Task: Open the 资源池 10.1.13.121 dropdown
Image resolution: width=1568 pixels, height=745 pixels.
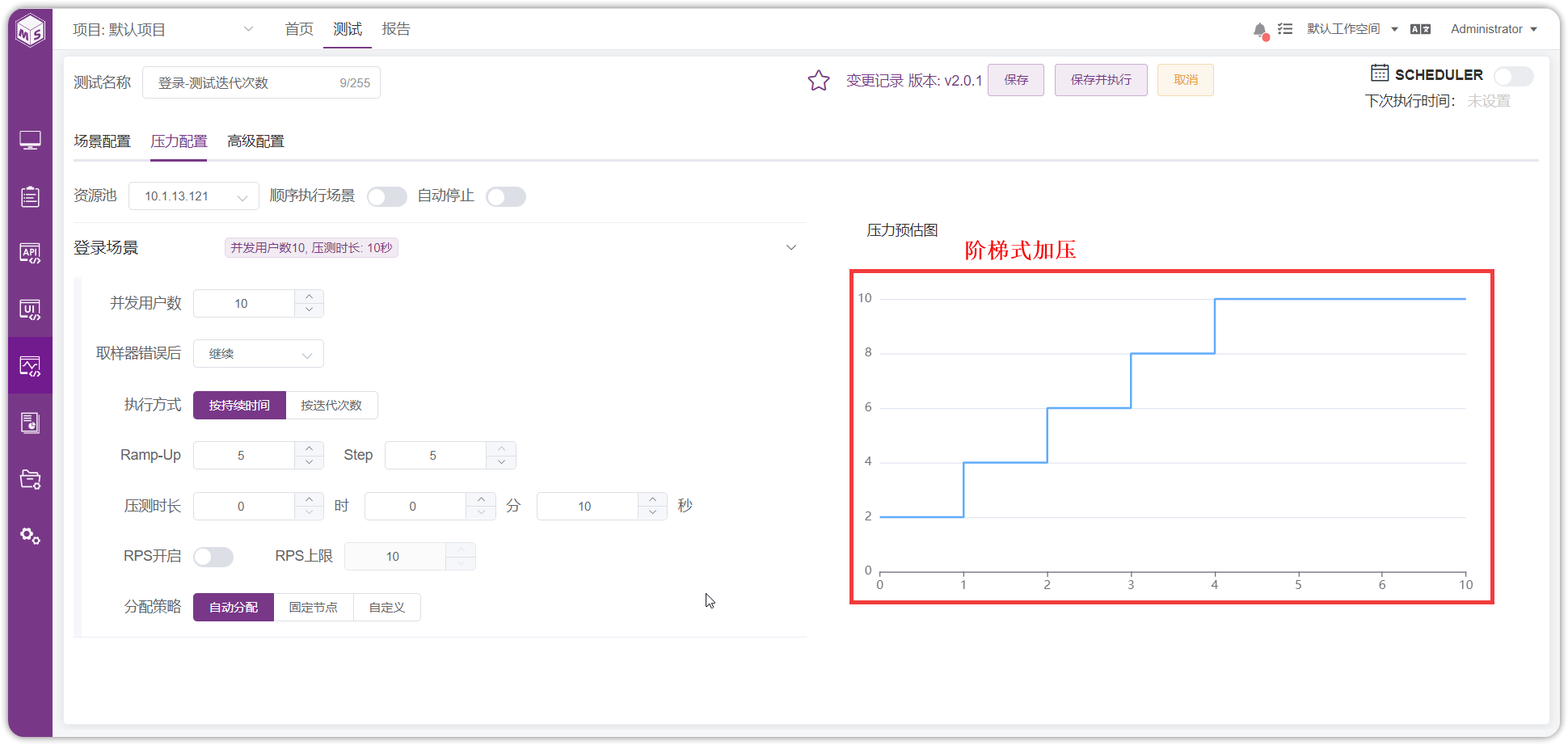Action: click(x=194, y=196)
